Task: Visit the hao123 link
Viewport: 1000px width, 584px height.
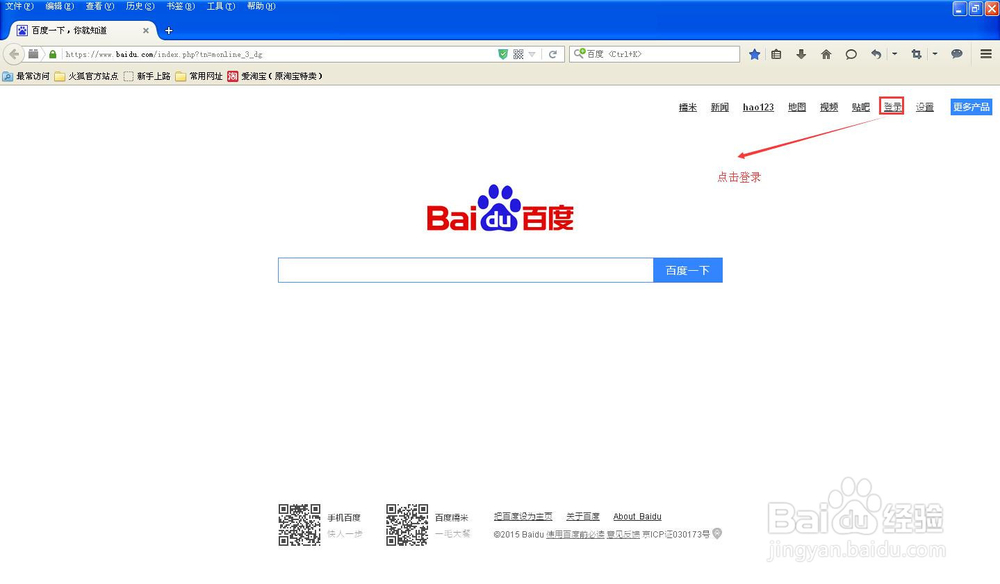Action: click(757, 107)
